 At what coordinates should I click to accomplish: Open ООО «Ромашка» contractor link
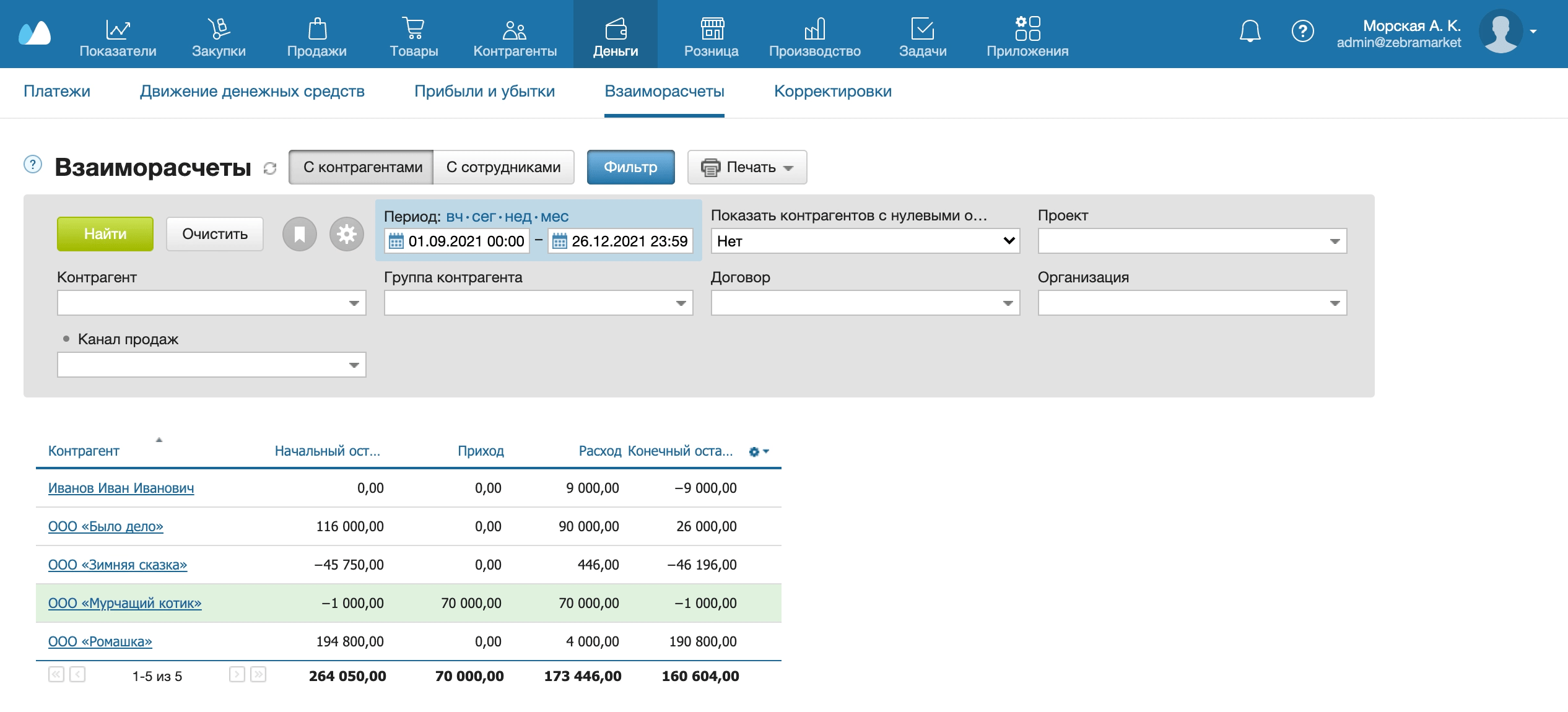100,641
